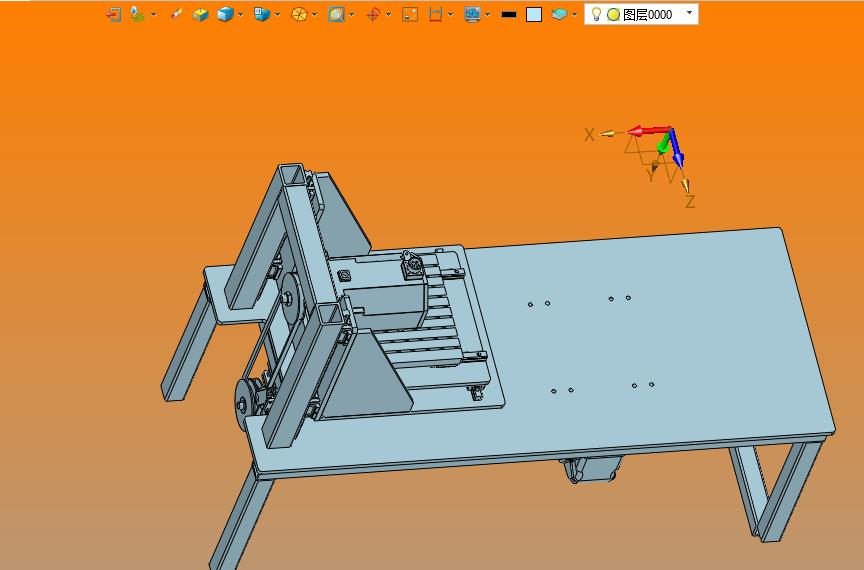The height and width of the screenshot is (570, 864).
Task: Click the light blue fill color swatch
Action: pos(534,15)
